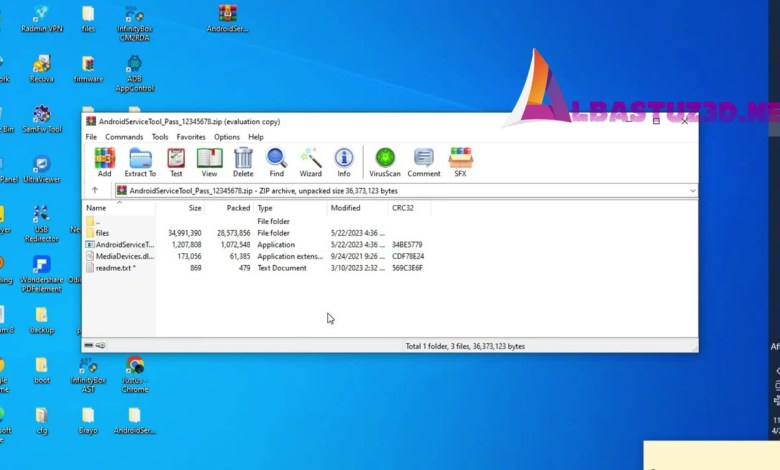This screenshot has height=470, width=780.
Task: Click the Find magnifier icon
Action: tap(277, 162)
